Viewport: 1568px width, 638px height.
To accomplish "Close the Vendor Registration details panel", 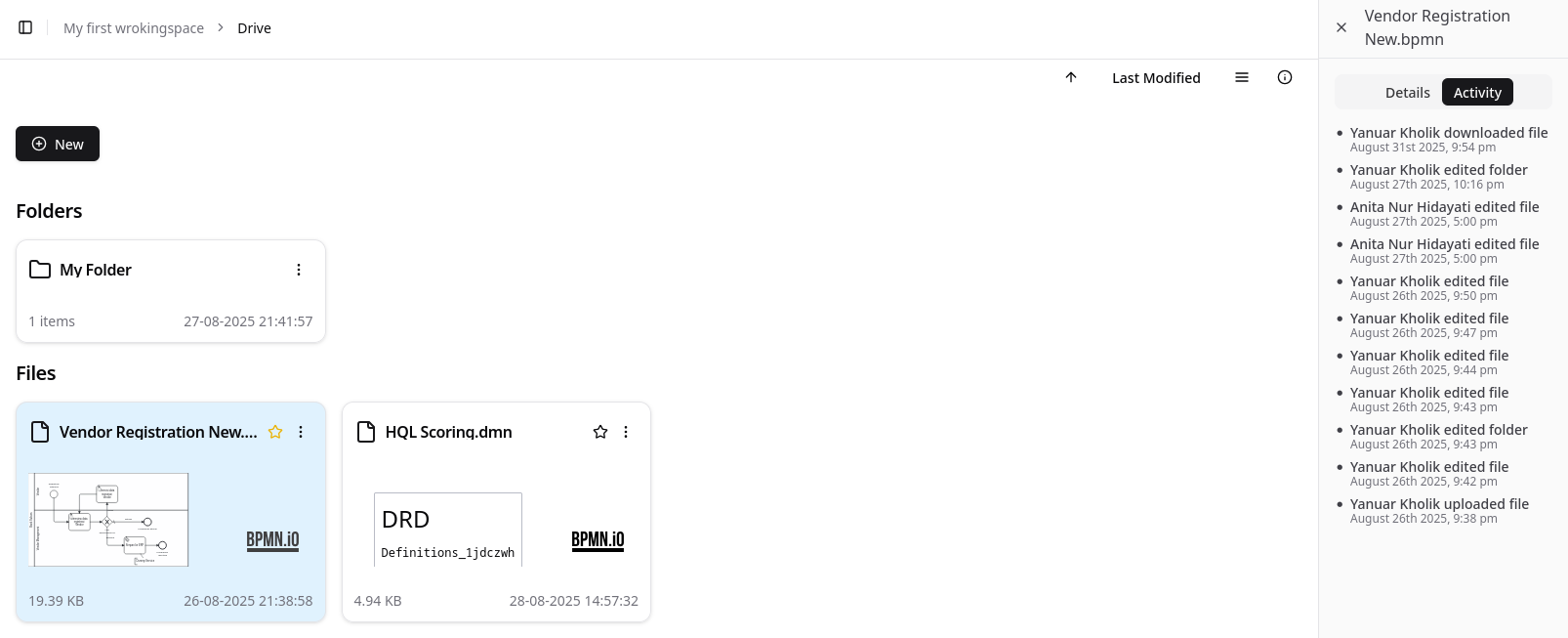I will (1341, 27).
